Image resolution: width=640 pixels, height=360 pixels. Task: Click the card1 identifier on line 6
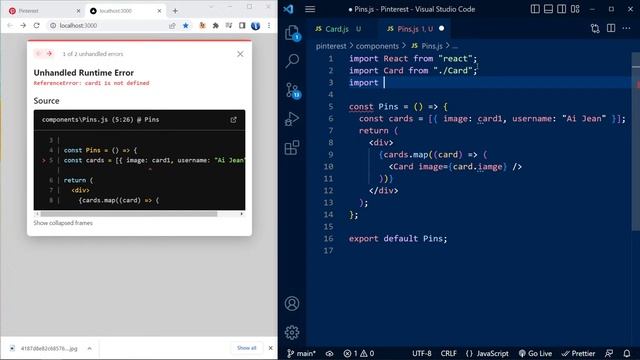click(489, 119)
